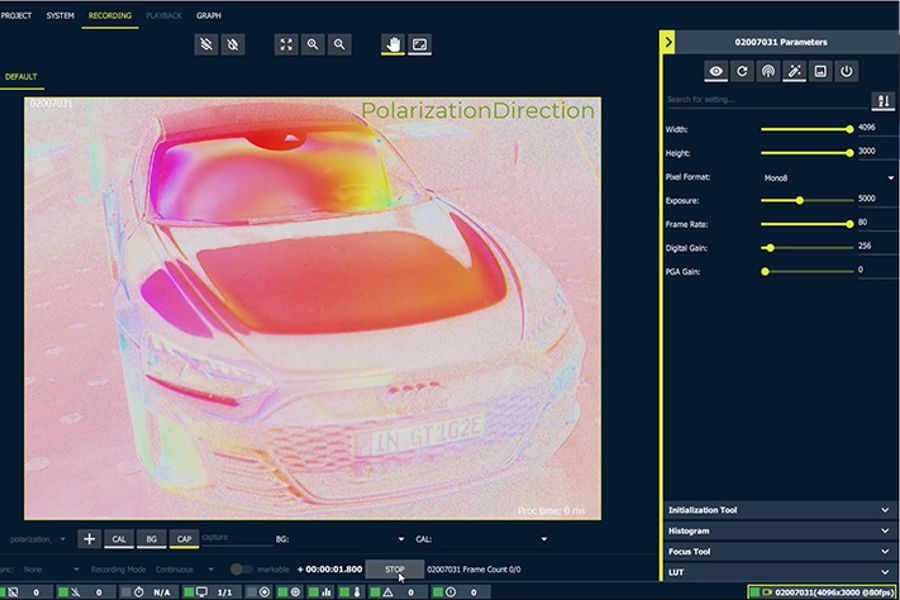Click the broadcast antenna icon
The width and height of the screenshot is (900, 600).
click(768, 71)
